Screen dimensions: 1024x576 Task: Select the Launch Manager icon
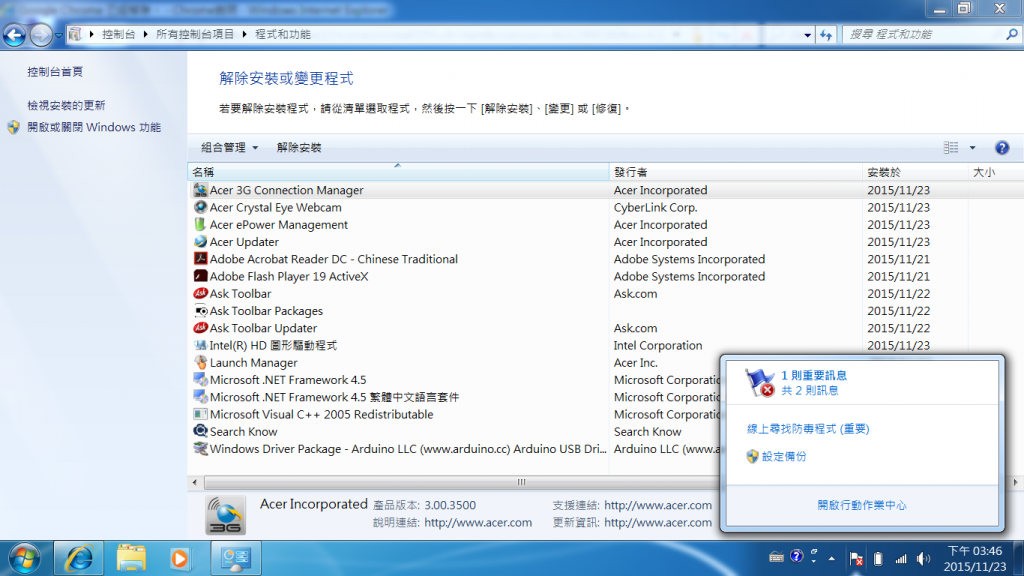pos(200,362)
